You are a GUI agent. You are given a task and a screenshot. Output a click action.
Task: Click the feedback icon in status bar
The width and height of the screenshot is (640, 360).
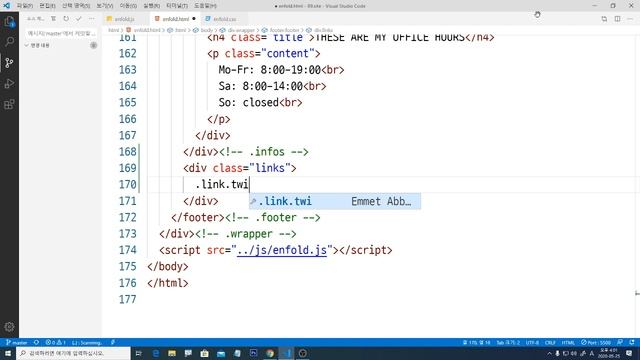(620, 342)
